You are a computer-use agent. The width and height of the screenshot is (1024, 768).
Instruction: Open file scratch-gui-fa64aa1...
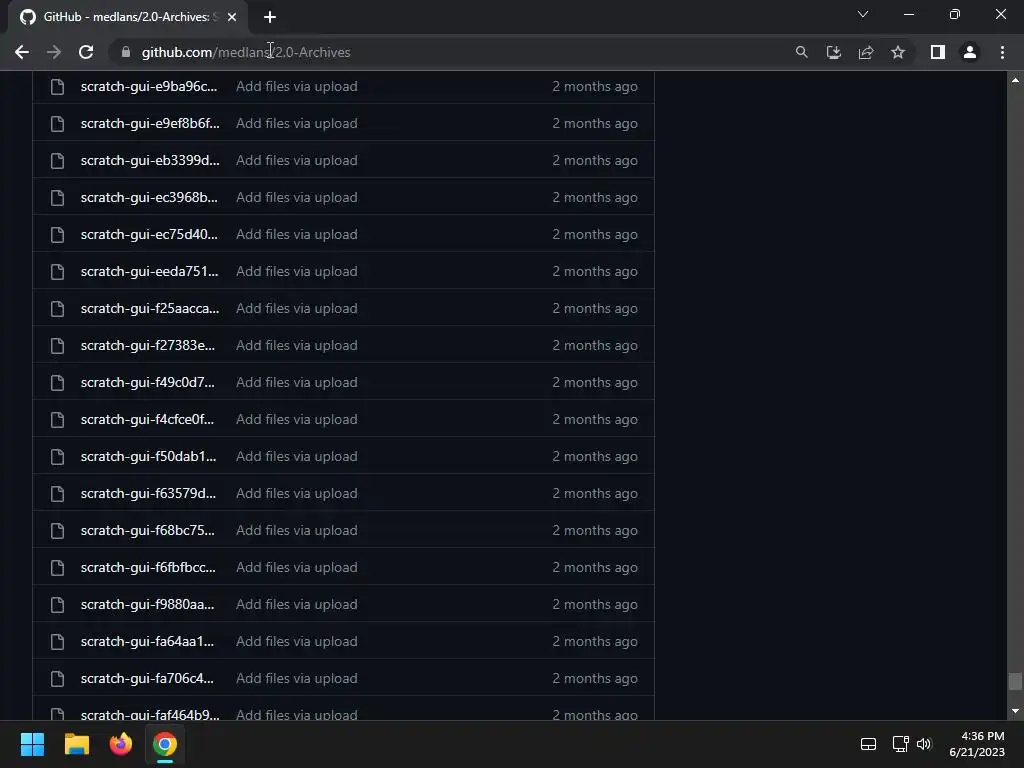click(x=148, y=641)
